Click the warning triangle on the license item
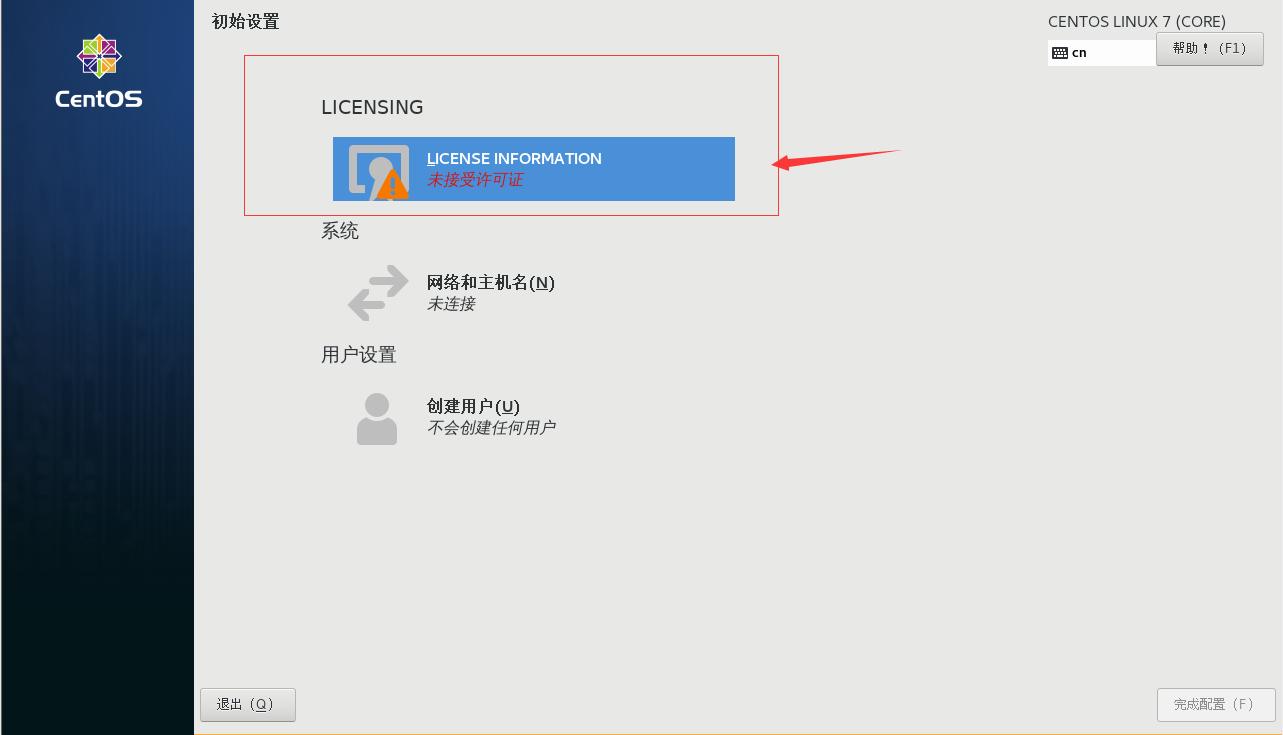The image size is (1283, 735). tap(390, 184)
